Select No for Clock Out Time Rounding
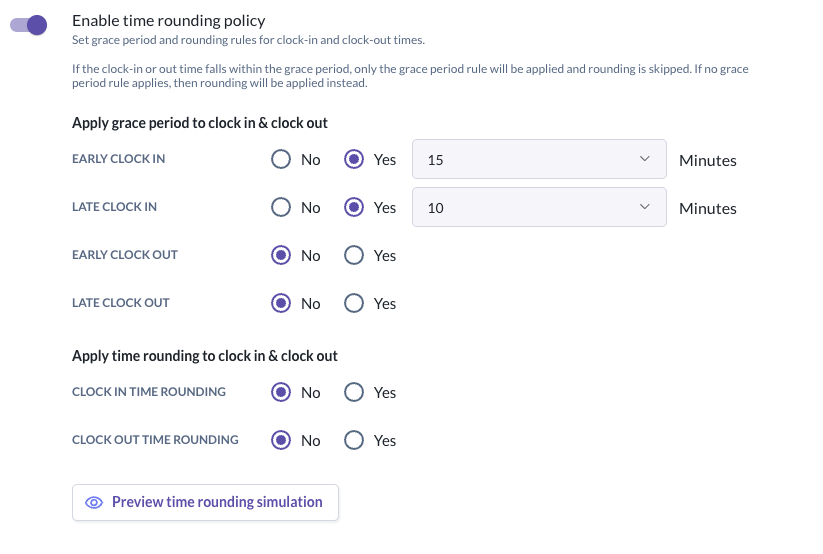This screenshot has height=554, width=823. click(x=281, y=440)
